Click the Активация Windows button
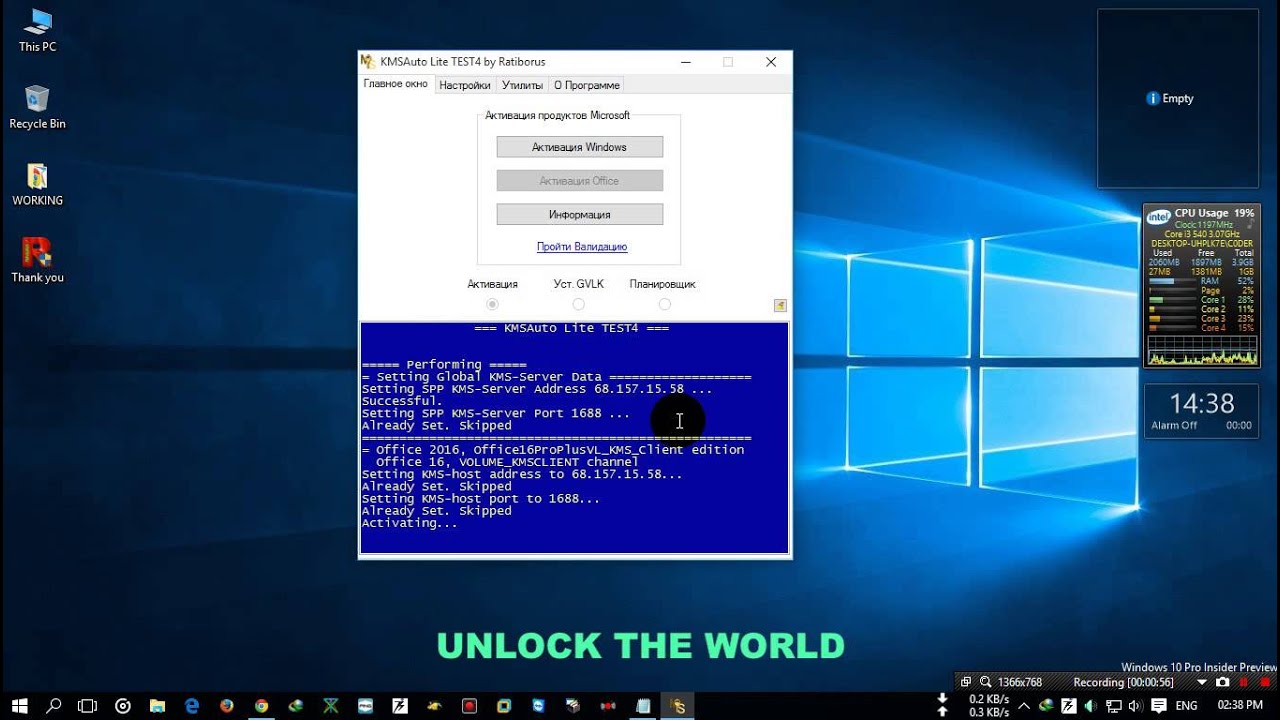This screenshot has height=720, width=1280. point(580,147)
